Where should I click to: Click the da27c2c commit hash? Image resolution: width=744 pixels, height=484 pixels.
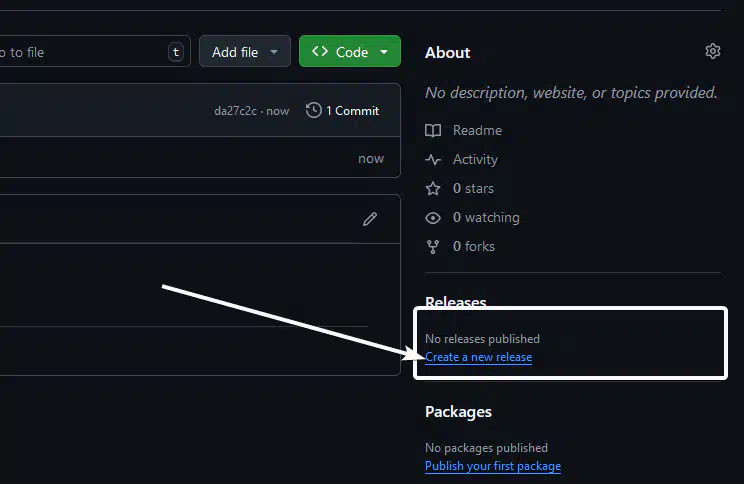point(235,111)
